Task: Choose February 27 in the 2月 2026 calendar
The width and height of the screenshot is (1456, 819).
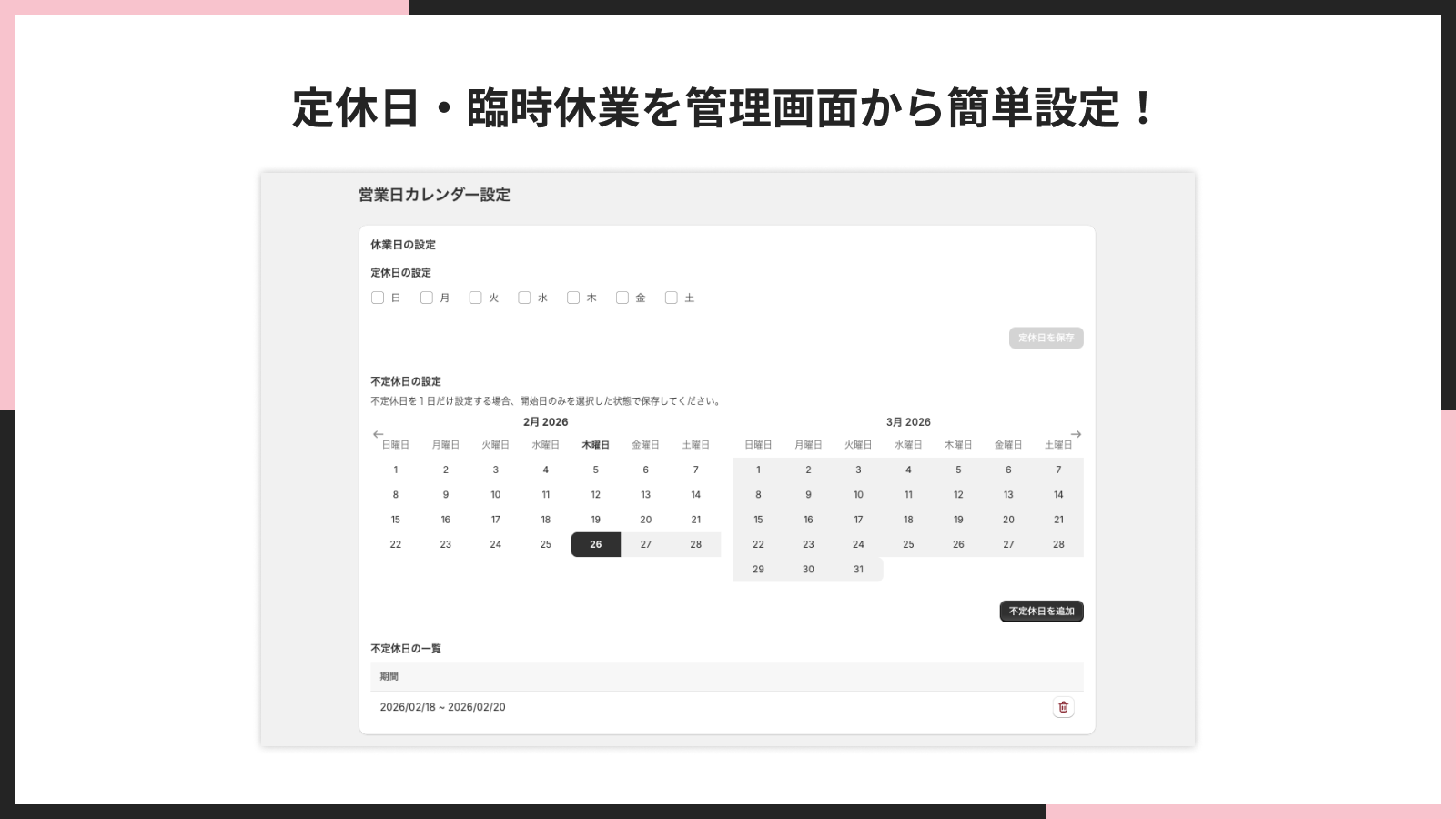Action: 646,544
